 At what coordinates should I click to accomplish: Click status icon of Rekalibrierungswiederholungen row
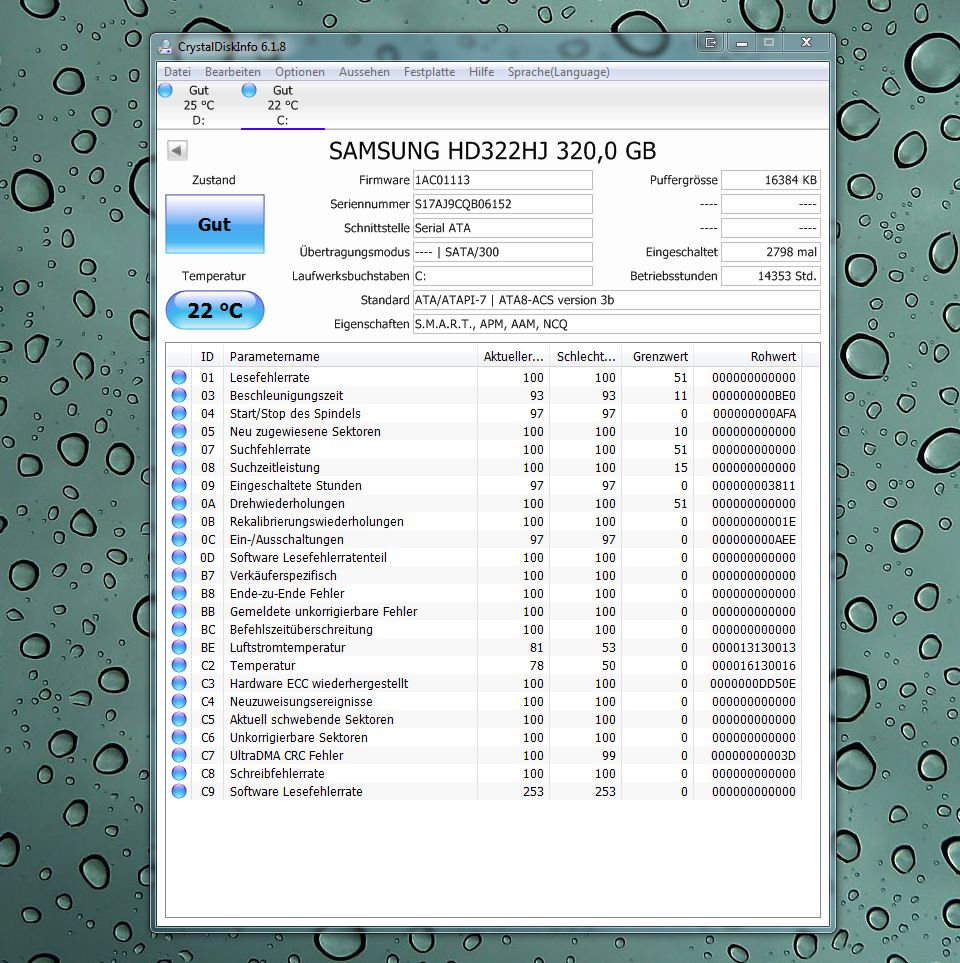tap(179, 521)
